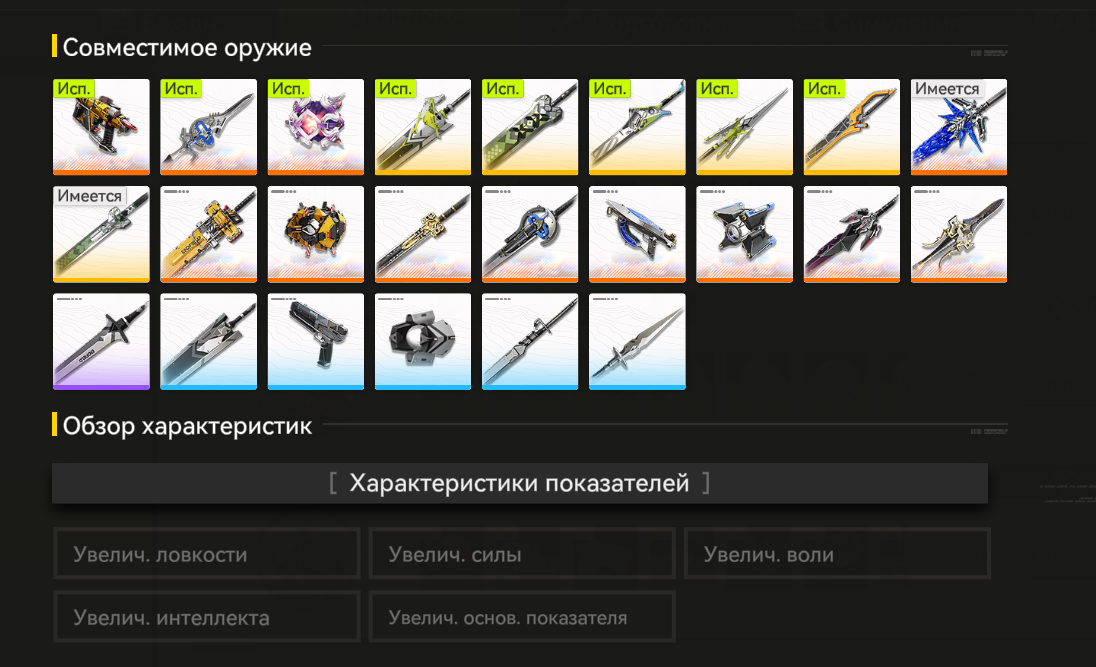This screenshot has width=1096, height=667.
Task: Select the purple-rarity black sword
Action: pos(101,341)
